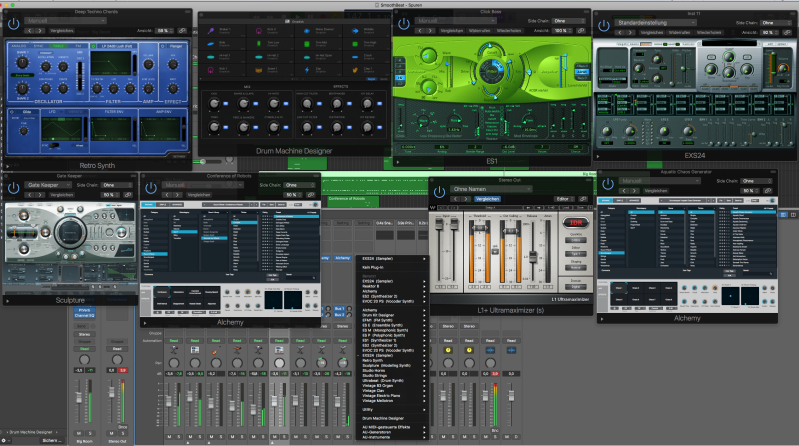The height and width of the screenshot is (446, 799).
Task: Click the Drum Machine Designer Kick mix knob
Action: (214, 103)
